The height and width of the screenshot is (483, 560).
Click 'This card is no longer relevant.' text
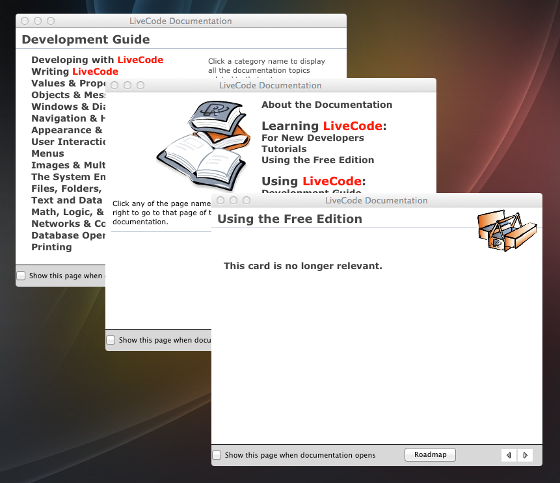pyautogui.click(x=303, y=266)
